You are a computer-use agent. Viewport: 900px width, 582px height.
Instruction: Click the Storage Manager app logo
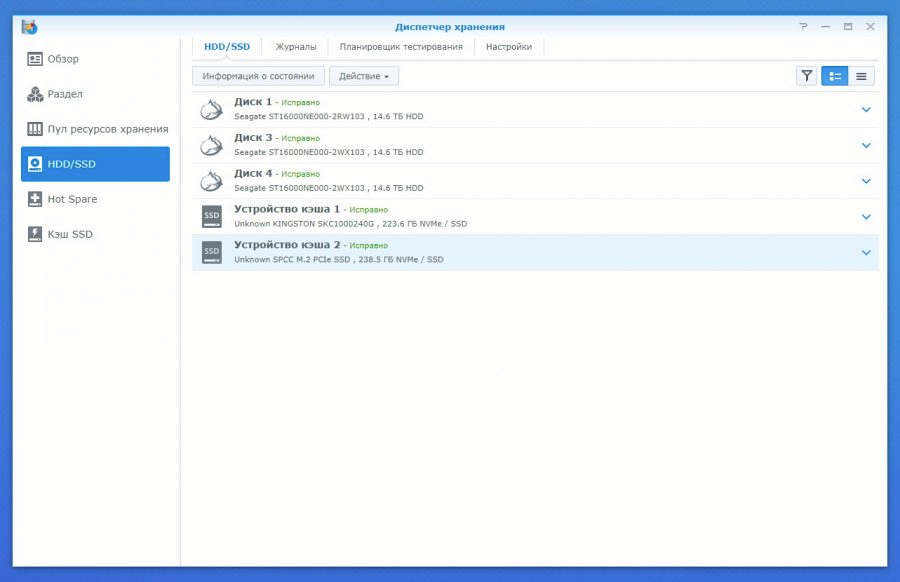30,27
